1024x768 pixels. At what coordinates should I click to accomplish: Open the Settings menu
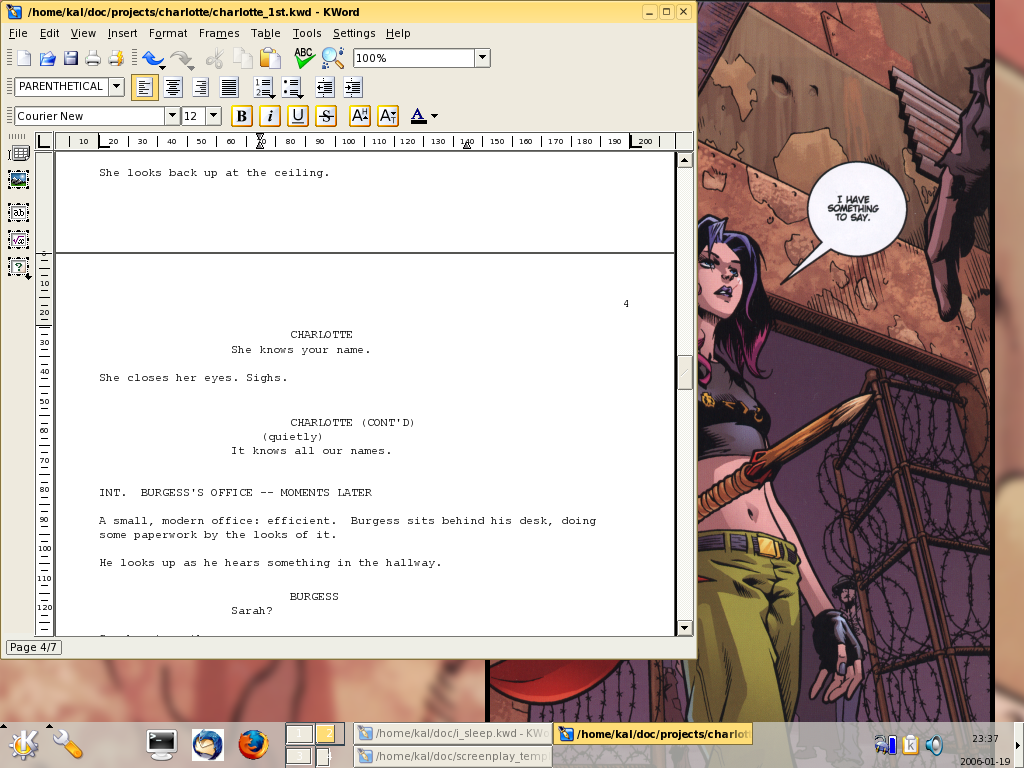click(354, 33)
